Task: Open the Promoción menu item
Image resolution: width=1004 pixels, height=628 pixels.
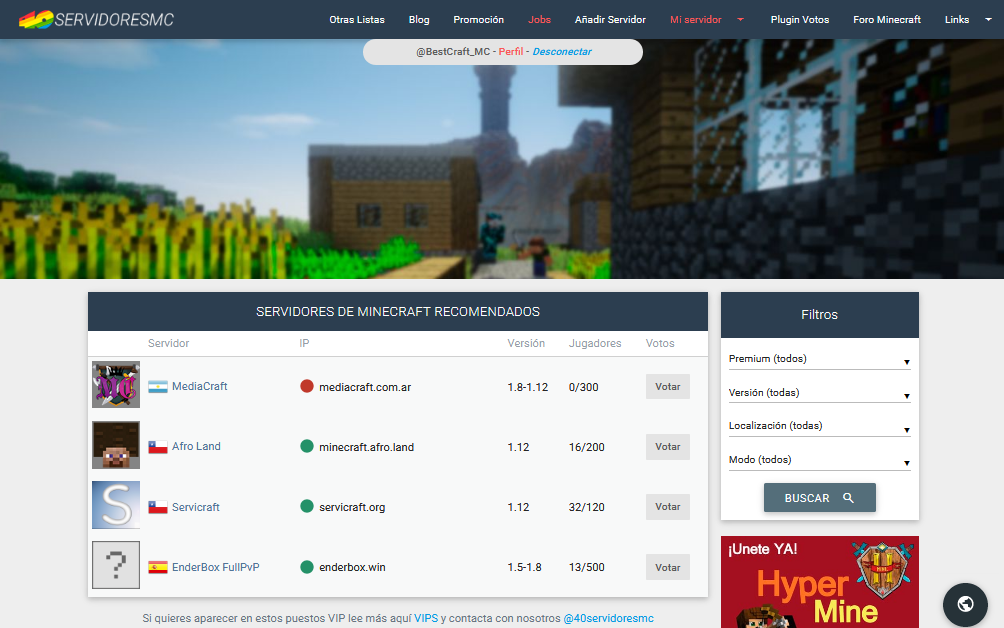Action: click(478, 20)
